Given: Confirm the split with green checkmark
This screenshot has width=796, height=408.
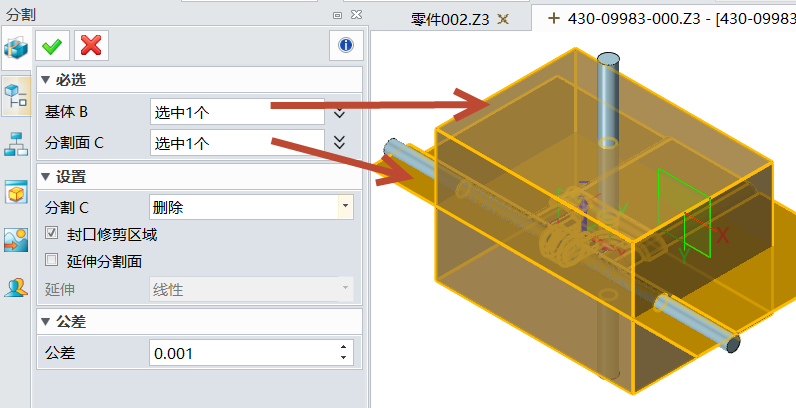Looking at the screenshot, I should (52, 45).
